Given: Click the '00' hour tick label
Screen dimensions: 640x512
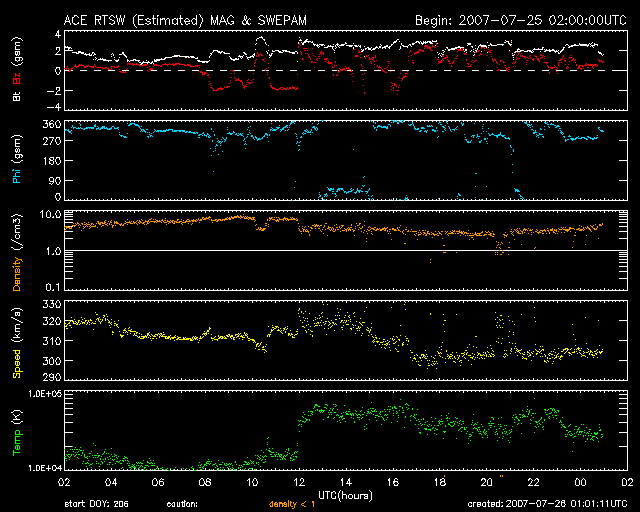Looking at the screenshot, I should (580, 482).
